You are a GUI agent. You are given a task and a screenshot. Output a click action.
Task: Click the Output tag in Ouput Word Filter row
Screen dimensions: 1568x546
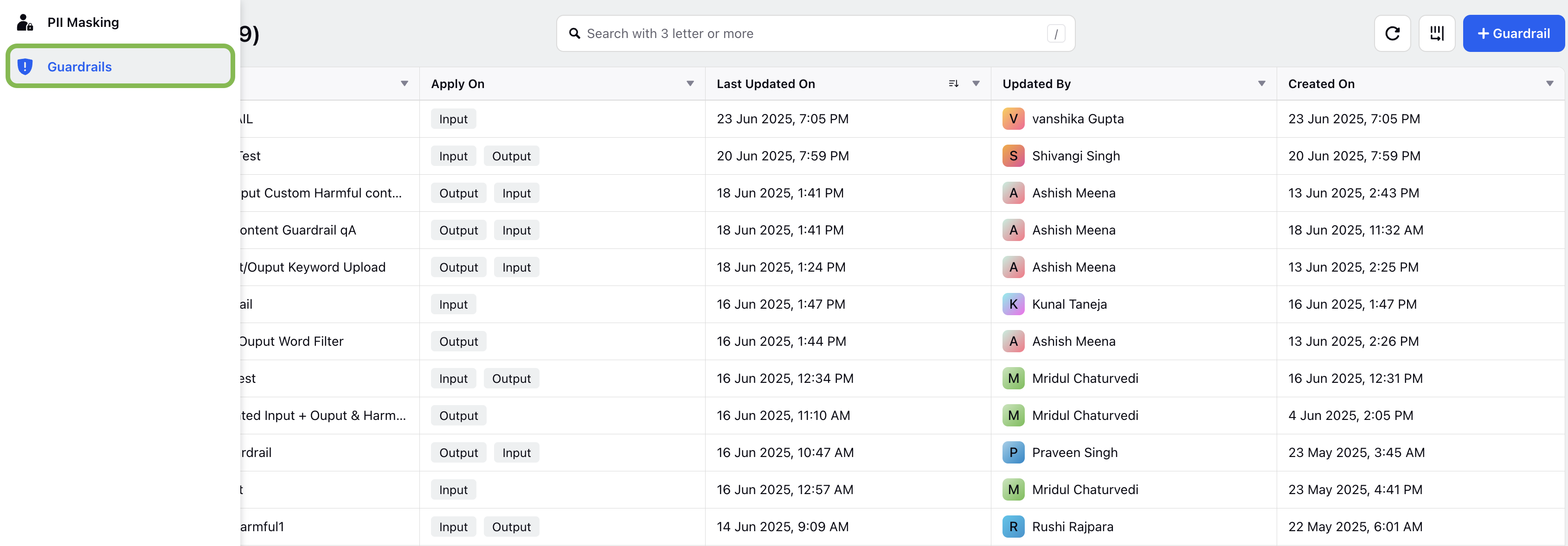[458, 341]
